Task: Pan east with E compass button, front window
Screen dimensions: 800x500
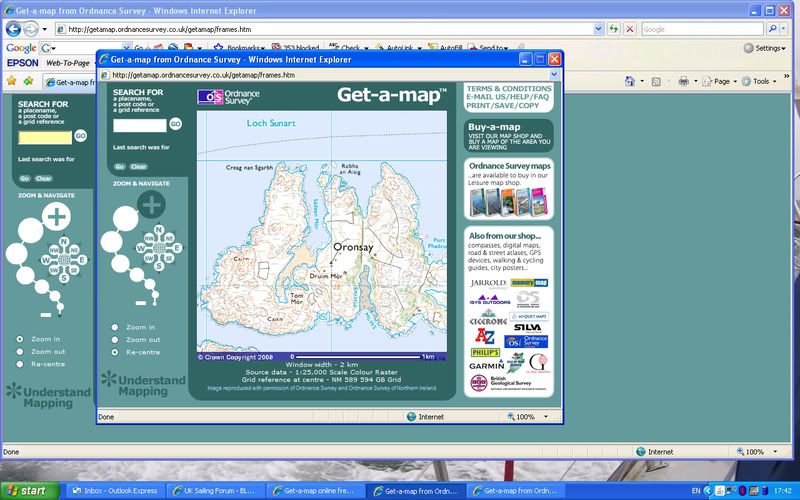Action: point(178,248)
